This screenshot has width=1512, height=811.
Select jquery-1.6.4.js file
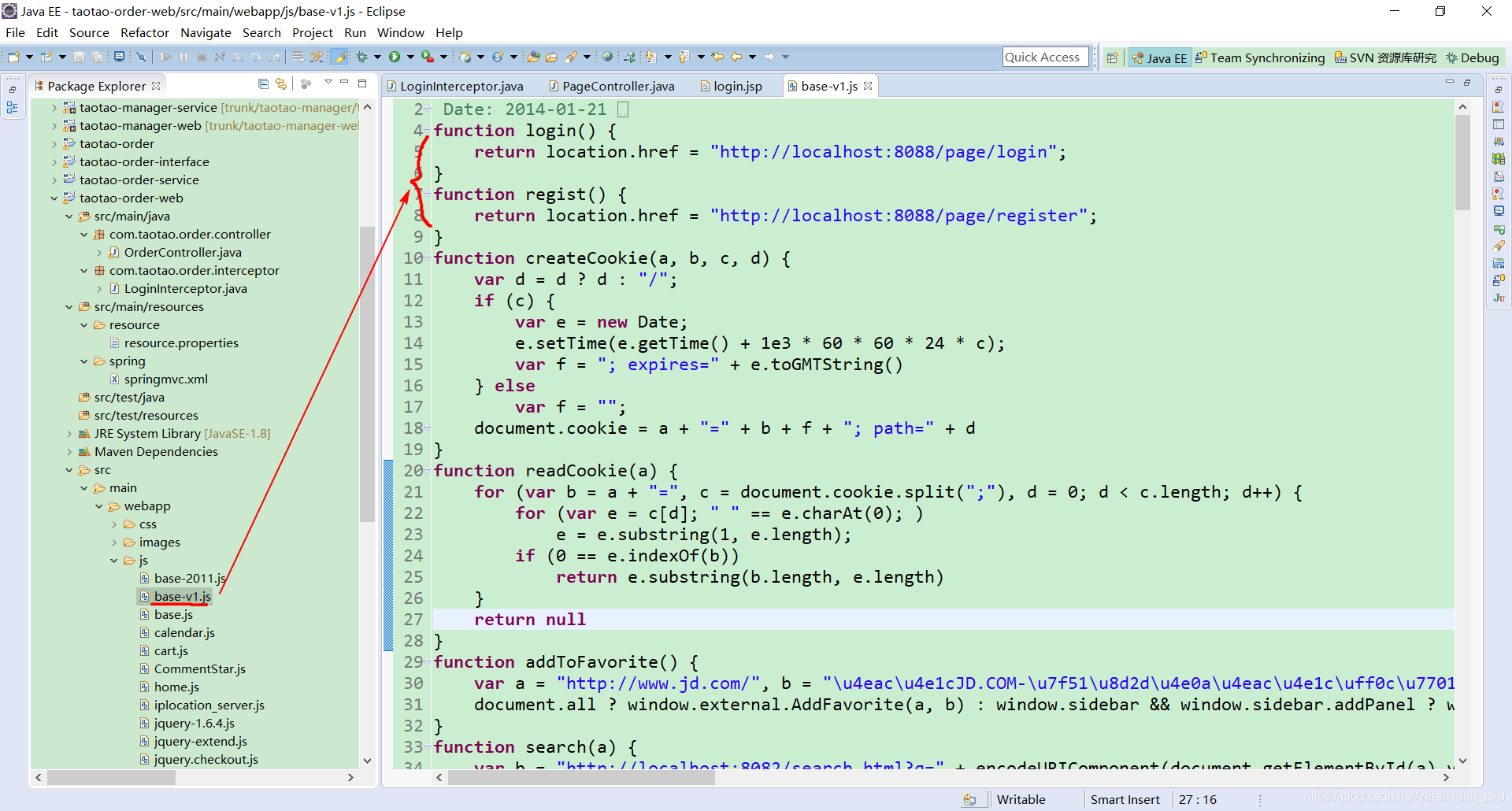194,724
